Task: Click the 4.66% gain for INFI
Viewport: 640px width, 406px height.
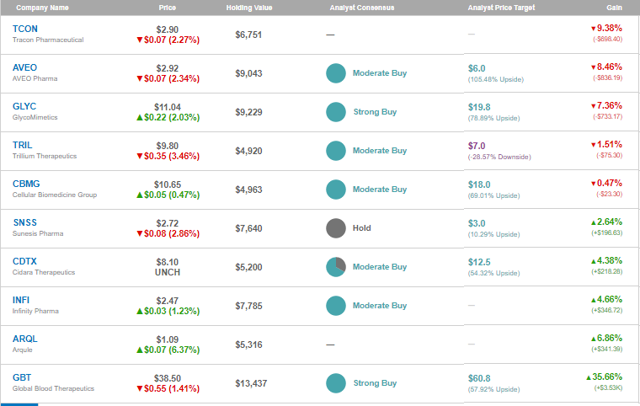Action: [x=607, y=300]
